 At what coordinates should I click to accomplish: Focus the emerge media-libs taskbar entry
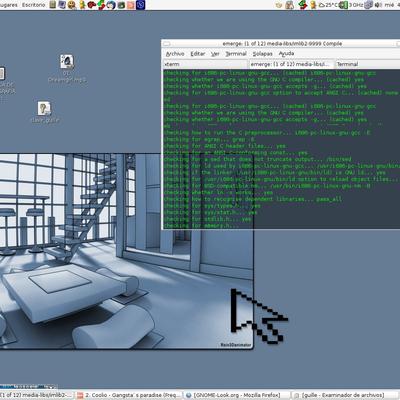(x=37, y=395)
